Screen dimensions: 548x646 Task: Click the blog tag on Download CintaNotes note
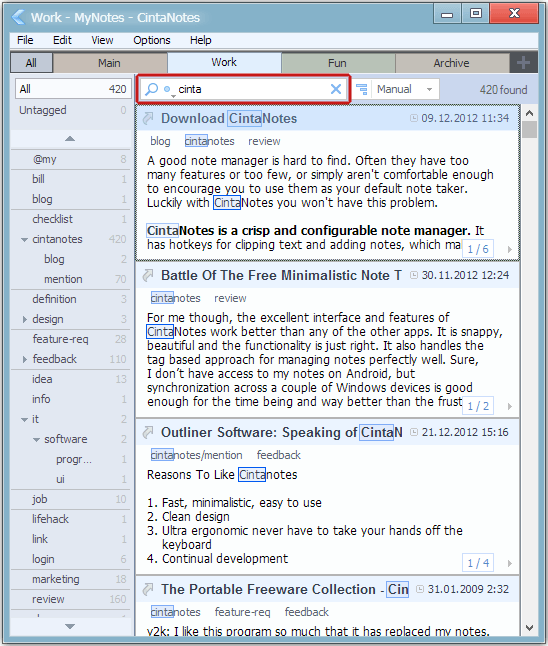pyautogui.click(x=160, y=141)
